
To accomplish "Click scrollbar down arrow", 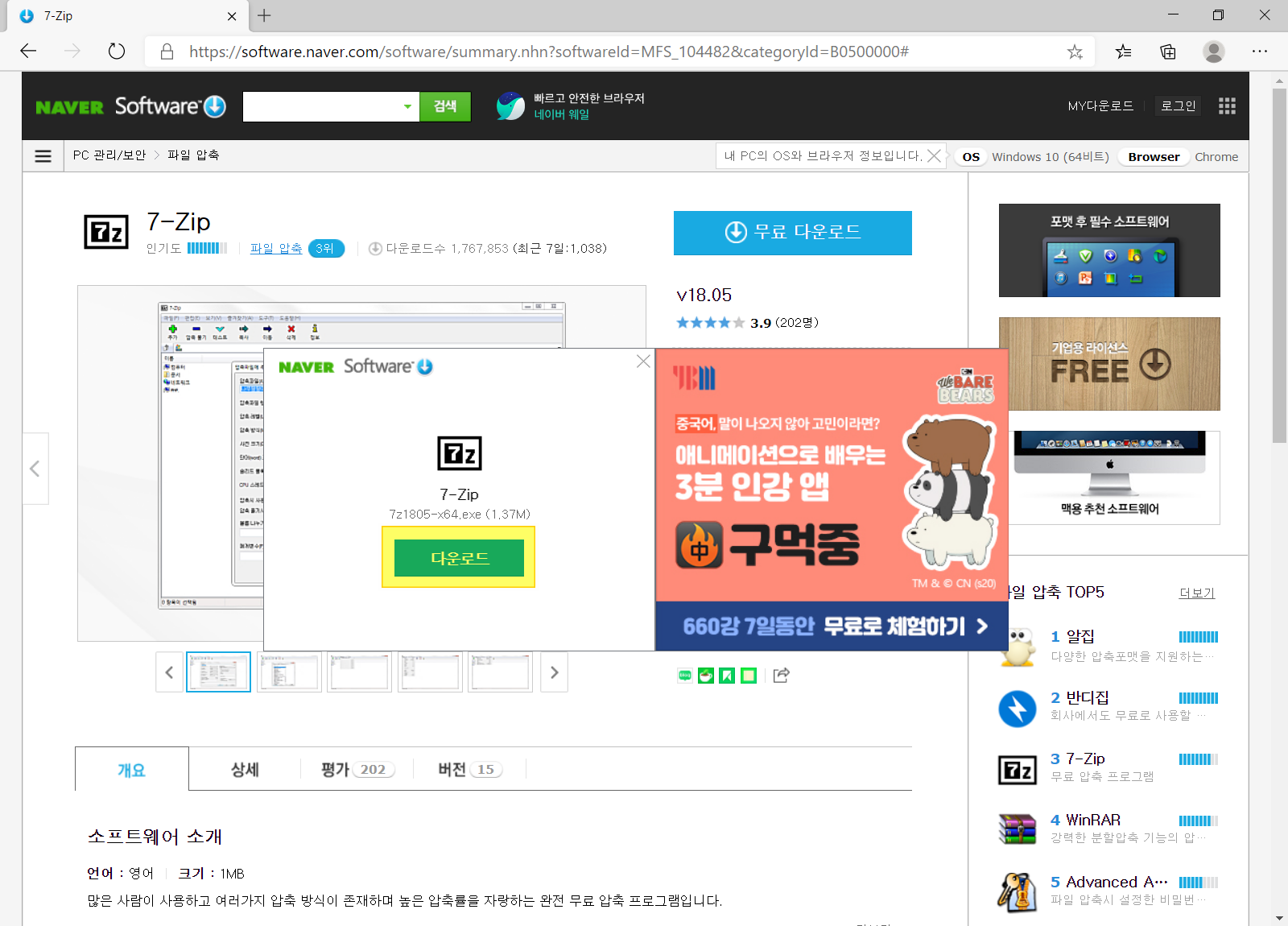I will click(1279, 918).
